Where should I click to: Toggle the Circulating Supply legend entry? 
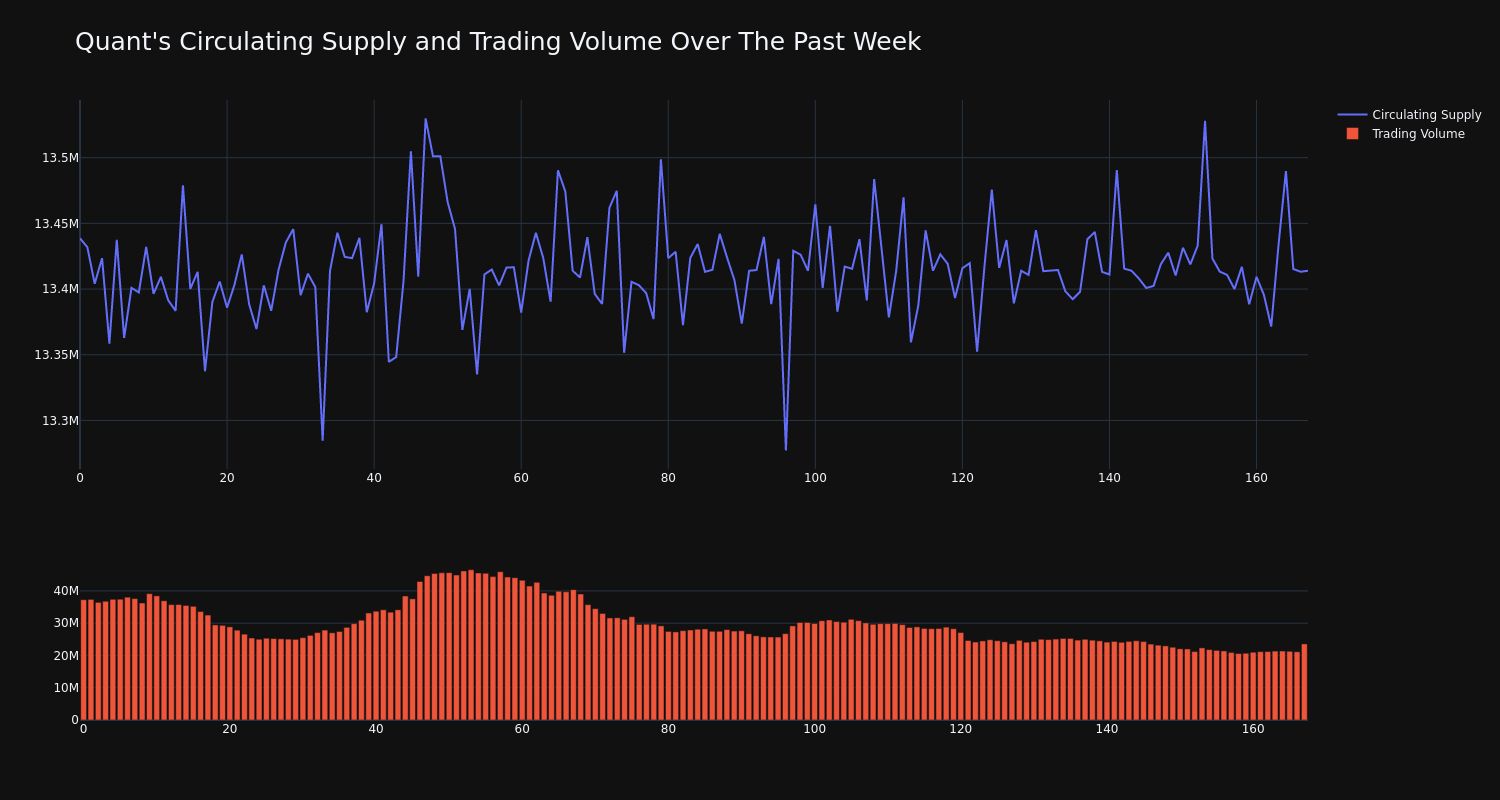[1410, 115]
